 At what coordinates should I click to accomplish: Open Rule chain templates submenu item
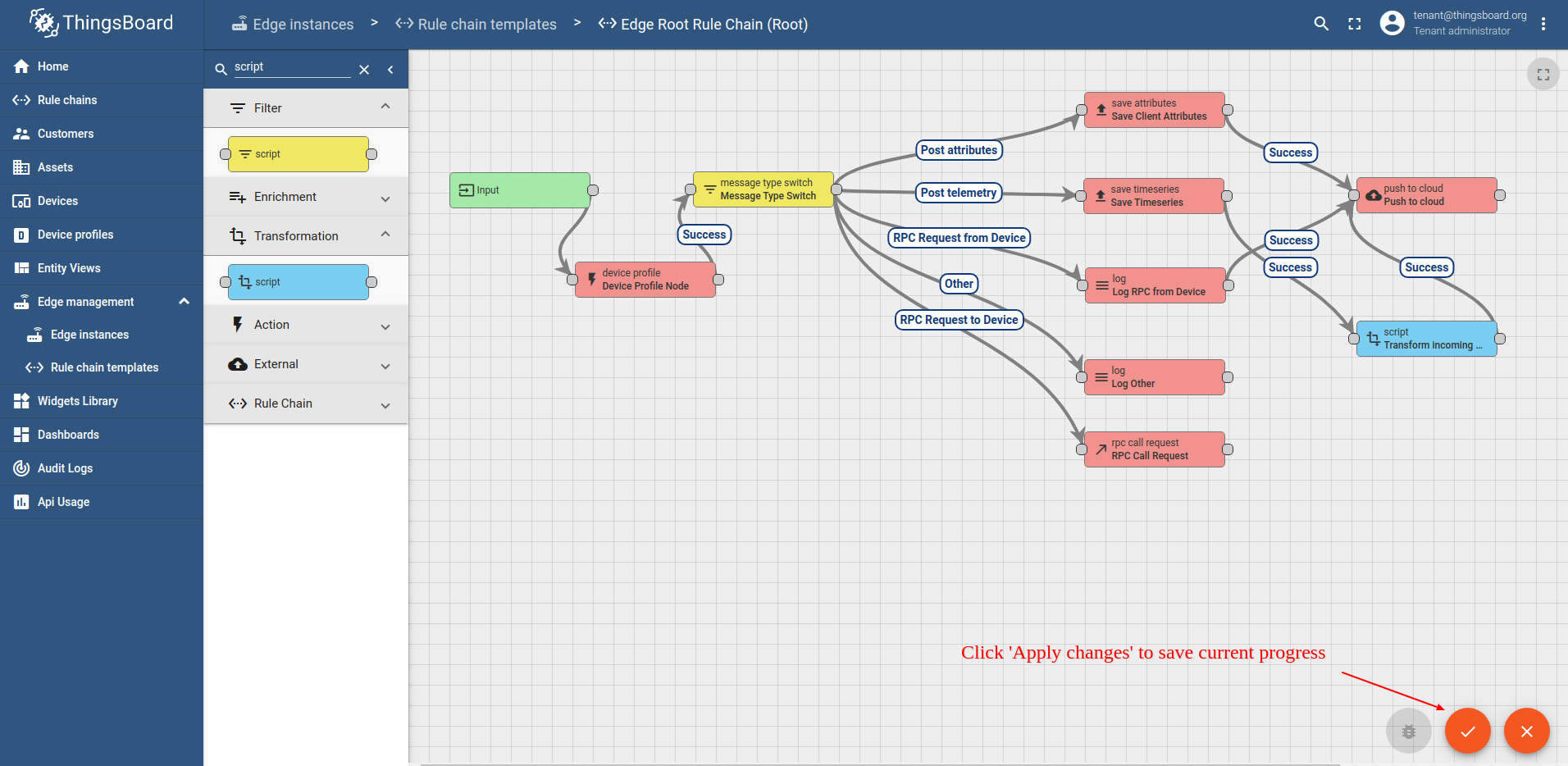coord(102,367)
